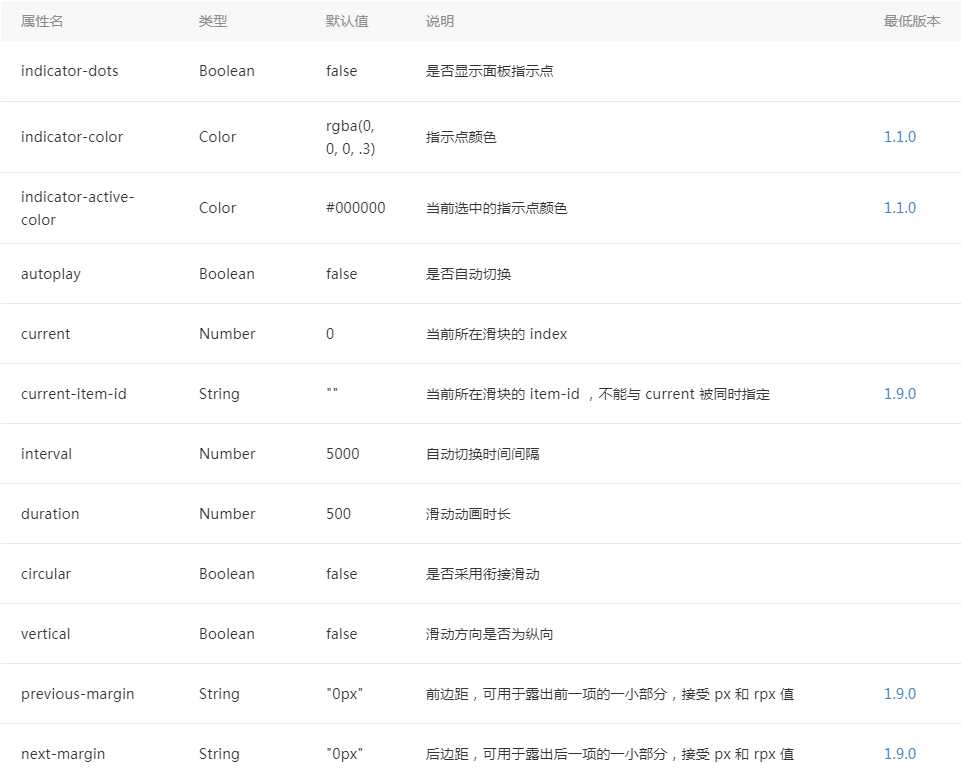Click the String type of current-item-id
Image resolution: width=961 pixels, height=781 pixels.
(x=219, y=394)
